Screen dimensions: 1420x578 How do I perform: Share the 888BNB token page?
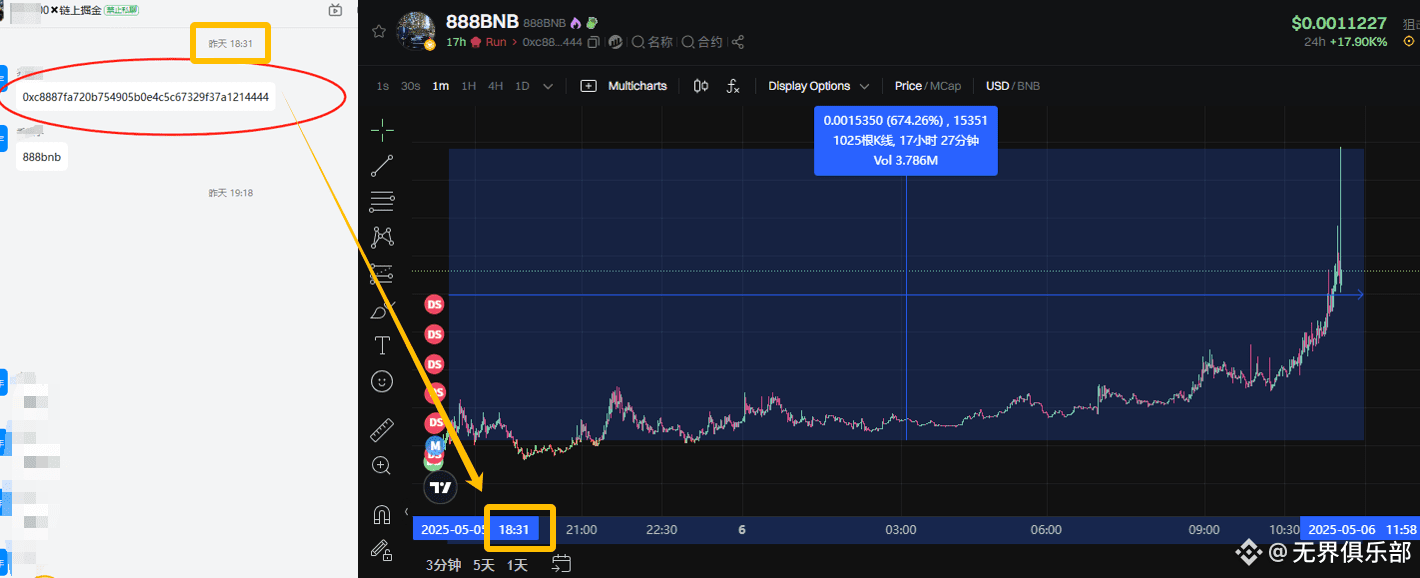pyautogui.click(x=738, y=42)
